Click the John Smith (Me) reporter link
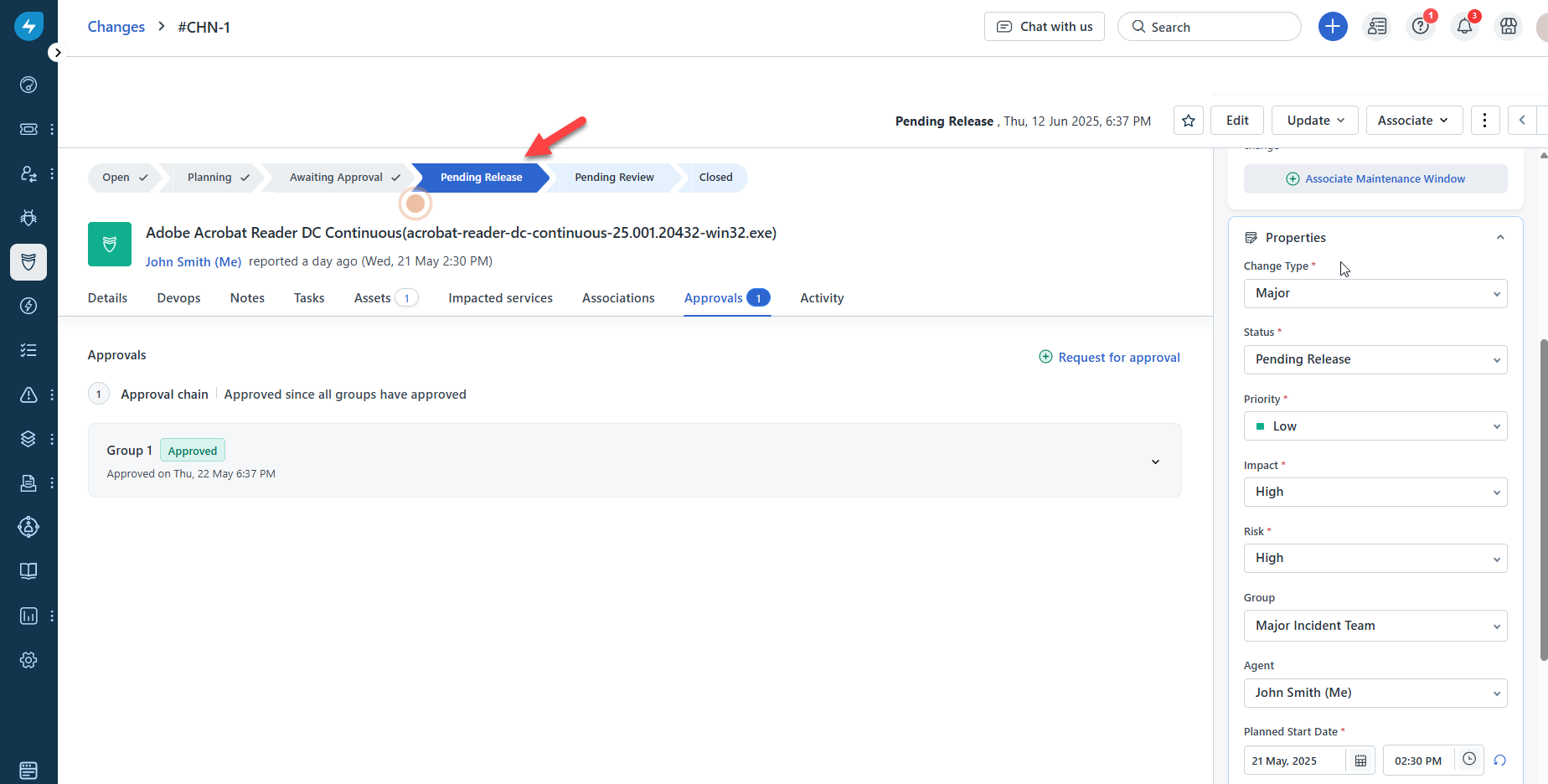The image size is (1548, 784). coord(193,261)
